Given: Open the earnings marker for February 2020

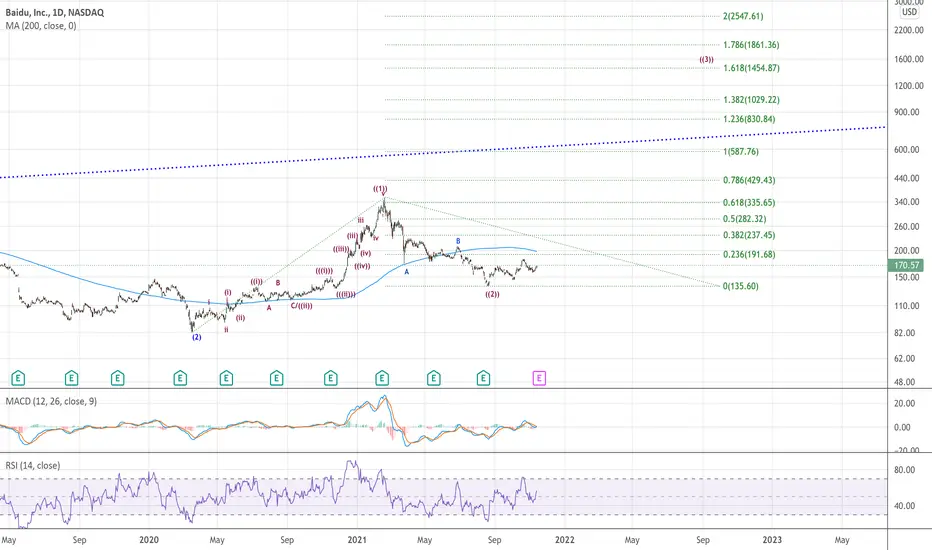Looking at the screenshot, I should (180, 378).
